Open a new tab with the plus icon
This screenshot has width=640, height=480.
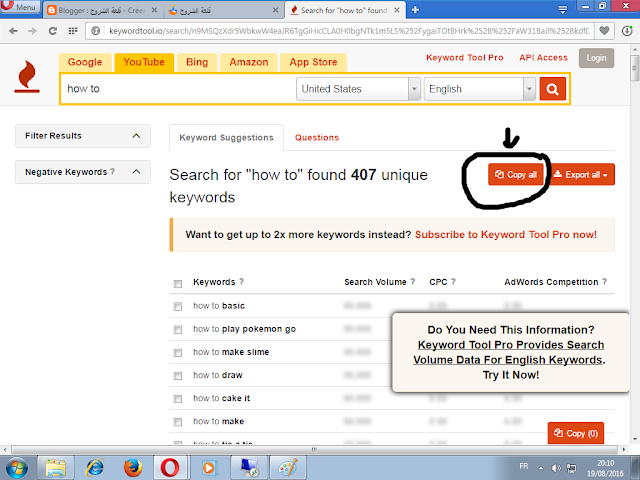click(415, 10)
